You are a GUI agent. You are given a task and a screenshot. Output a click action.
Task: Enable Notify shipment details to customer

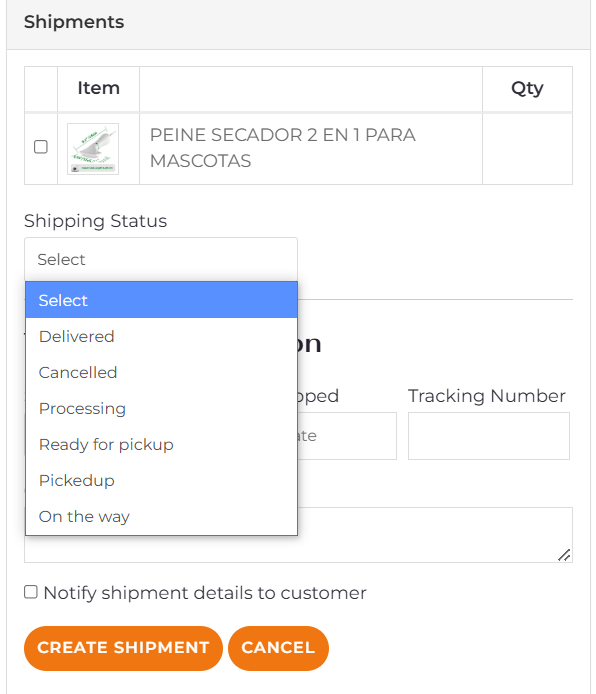click(31, 592)
